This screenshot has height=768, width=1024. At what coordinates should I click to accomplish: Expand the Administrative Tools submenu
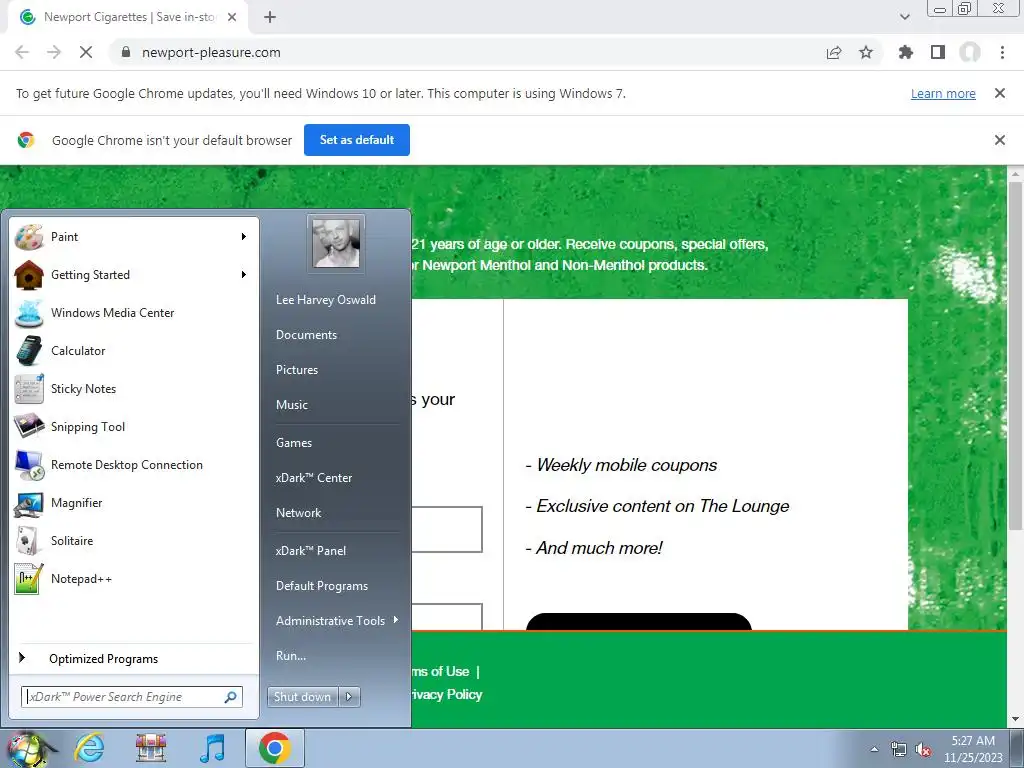coord(395,620)
